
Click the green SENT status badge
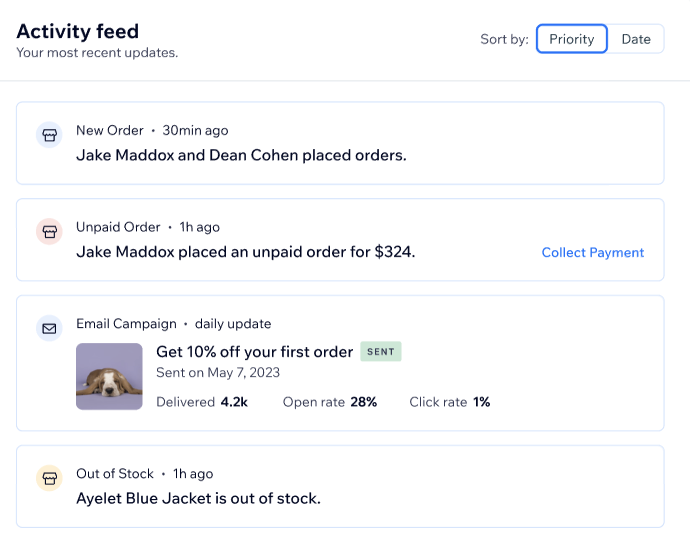[381, 351]
